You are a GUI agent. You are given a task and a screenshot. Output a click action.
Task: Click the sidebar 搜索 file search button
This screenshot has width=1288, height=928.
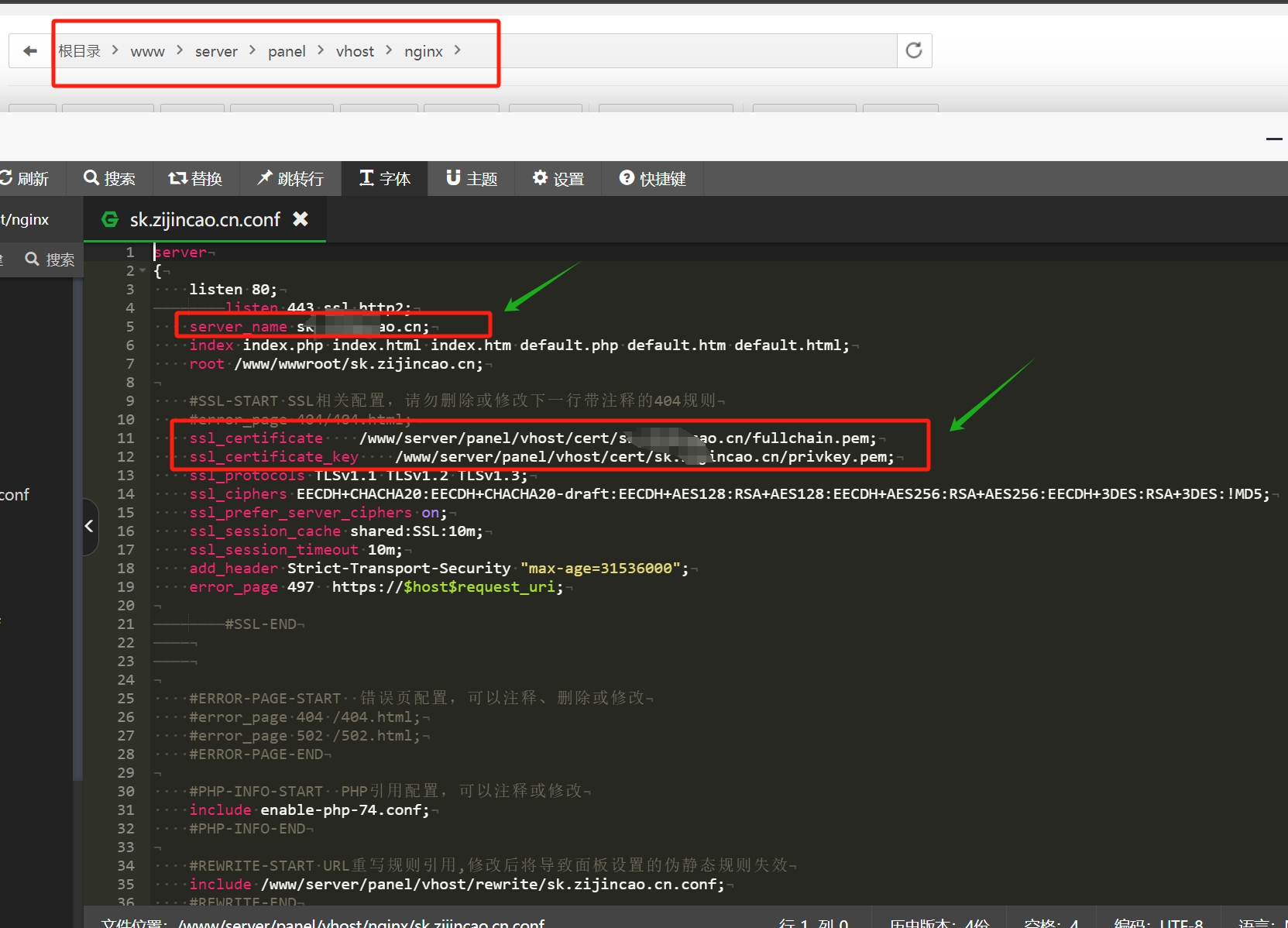[50, 259]
